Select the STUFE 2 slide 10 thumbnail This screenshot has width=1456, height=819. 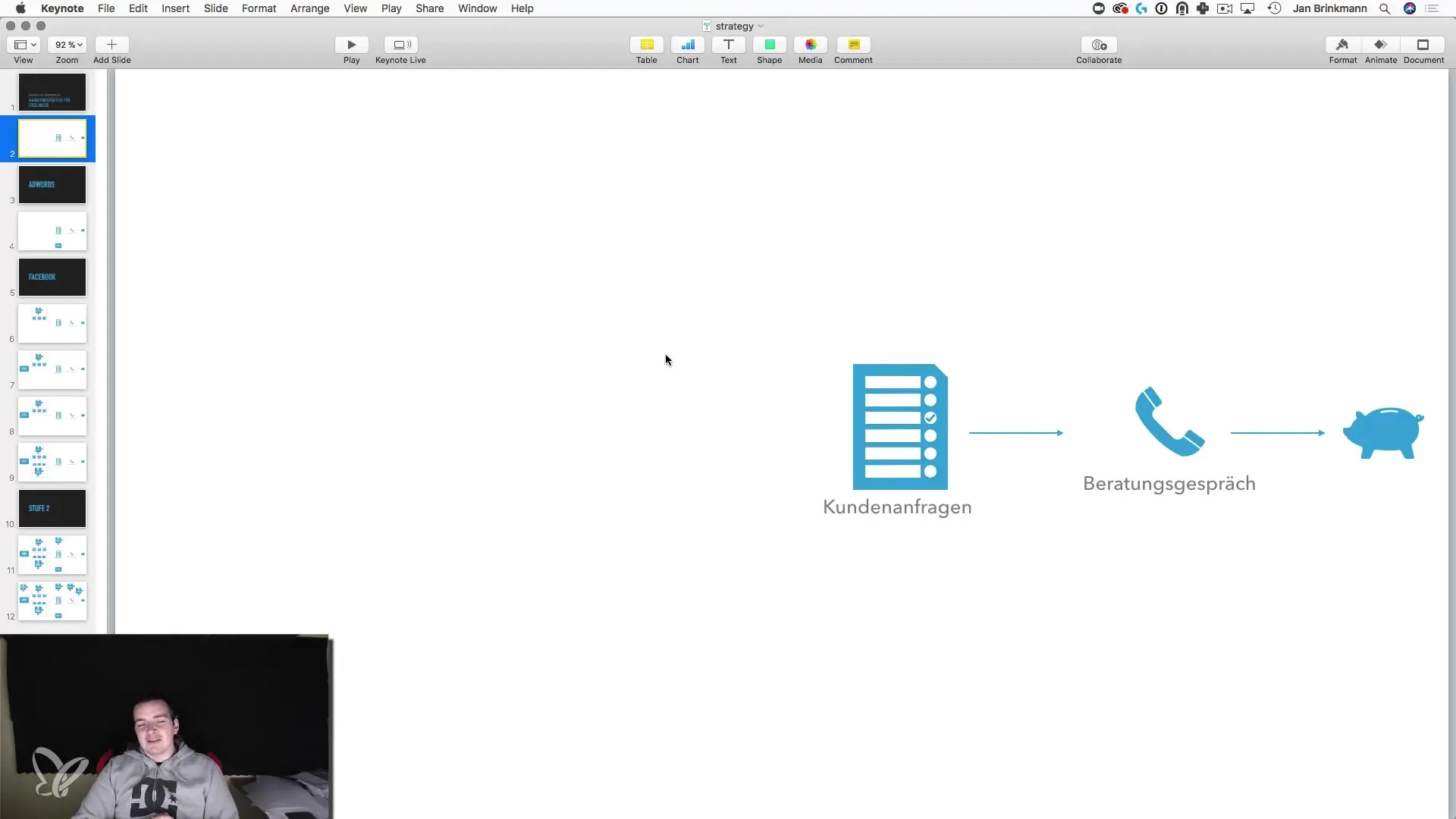click(52, 508)
